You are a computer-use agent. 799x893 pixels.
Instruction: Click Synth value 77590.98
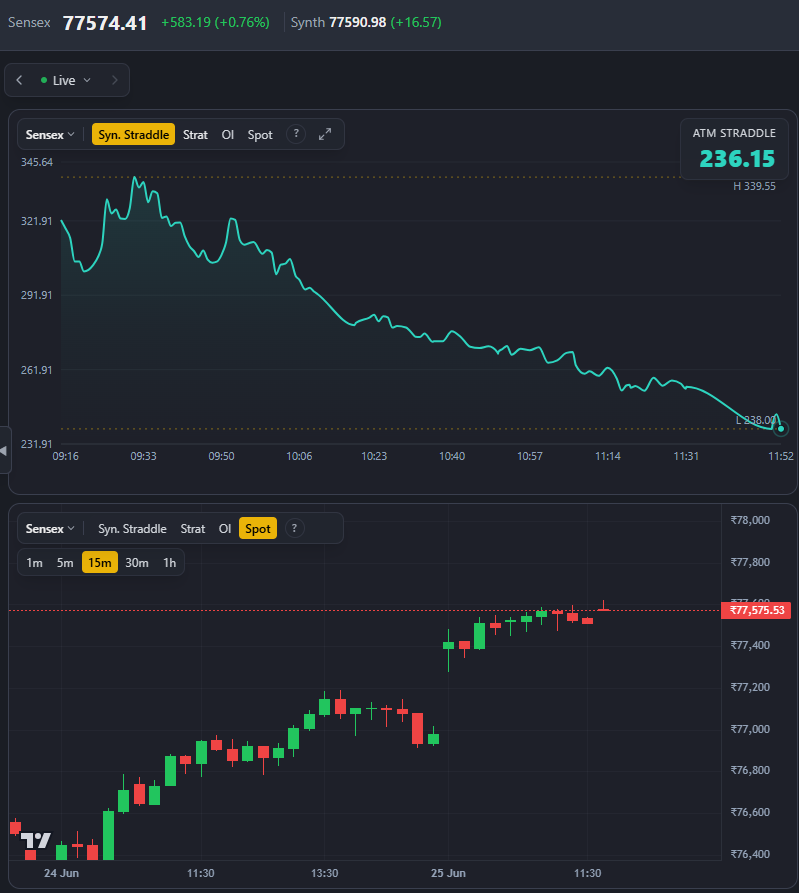coord(358,23)
